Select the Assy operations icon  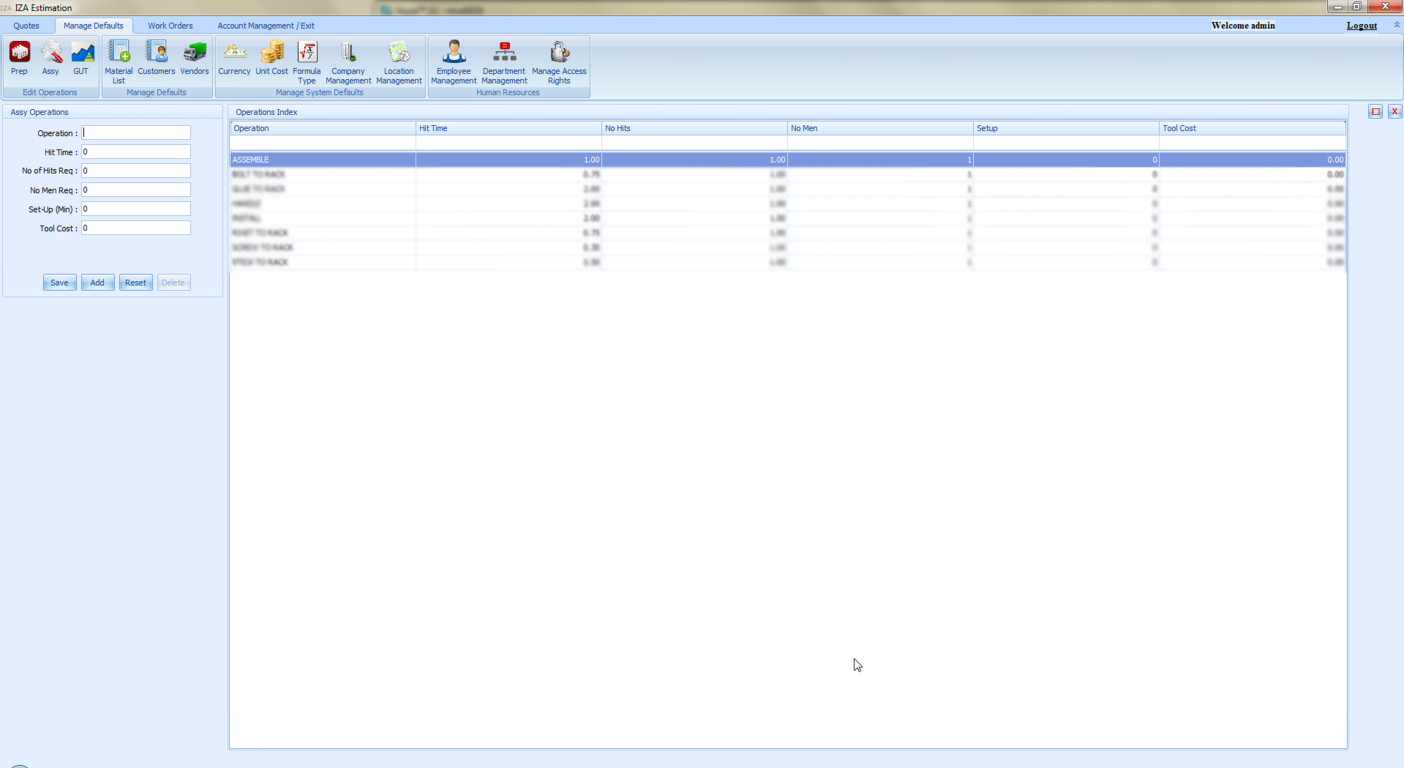[x=50, y=57]
